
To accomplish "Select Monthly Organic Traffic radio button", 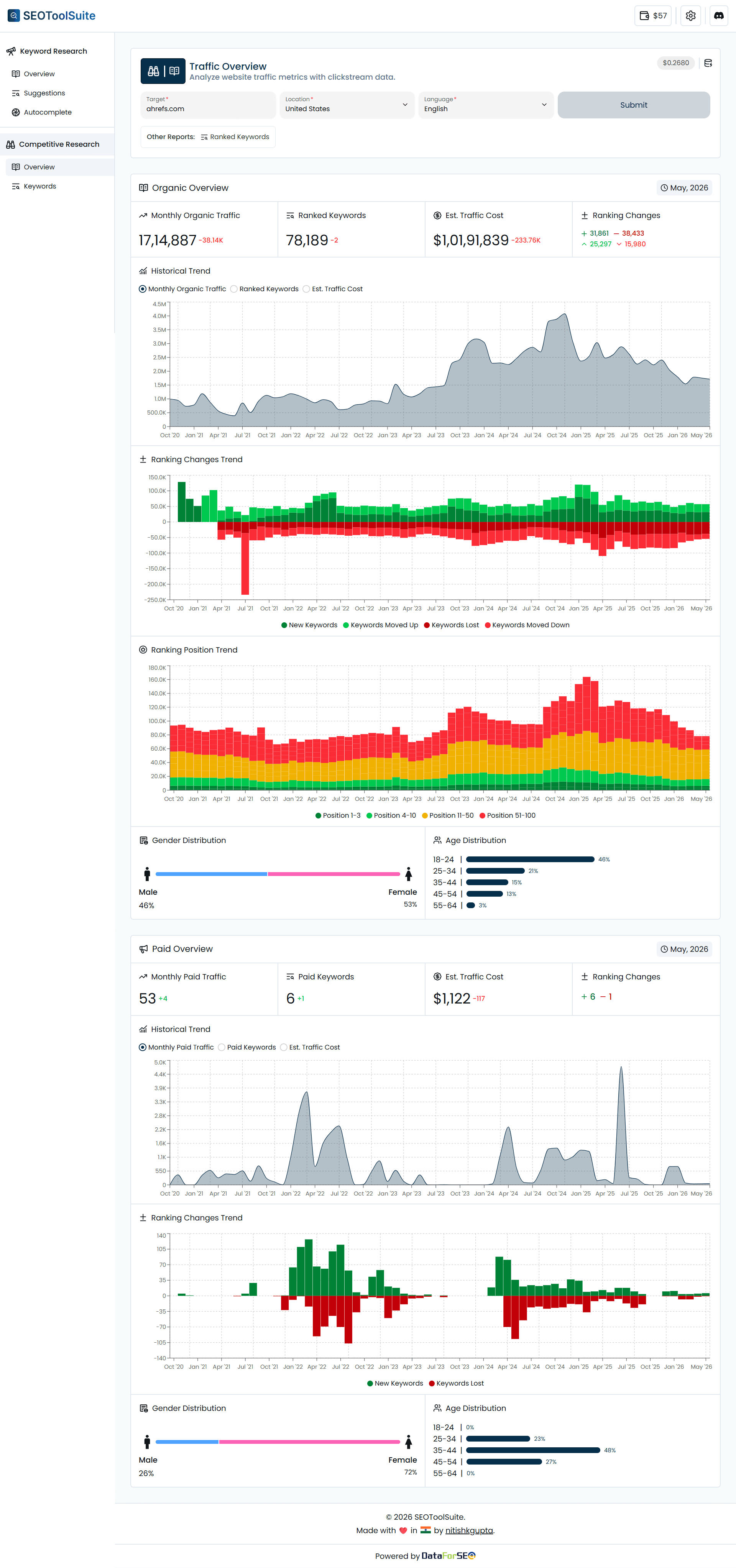I will coord(143,289).
